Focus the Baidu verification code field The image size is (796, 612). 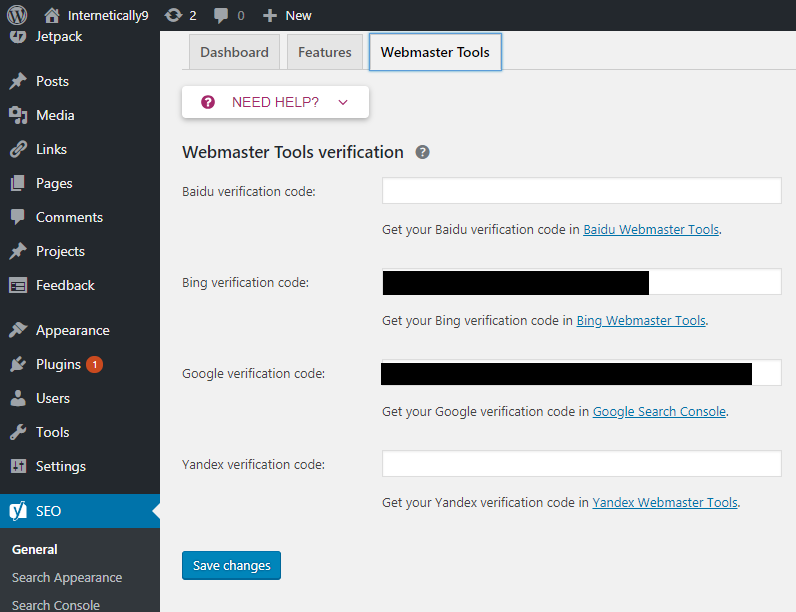pos(582,190)
